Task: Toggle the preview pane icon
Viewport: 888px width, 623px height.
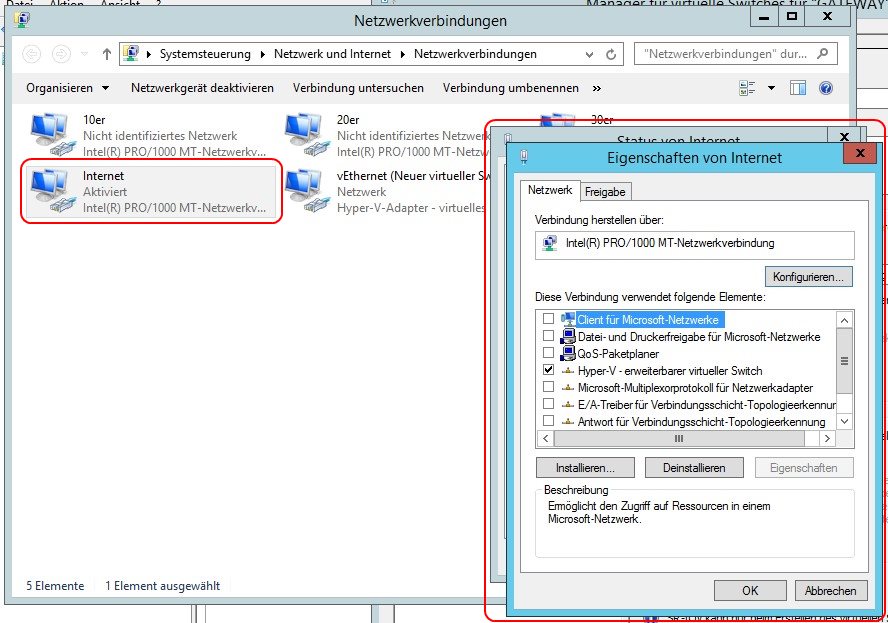Action: click(798, 88)
